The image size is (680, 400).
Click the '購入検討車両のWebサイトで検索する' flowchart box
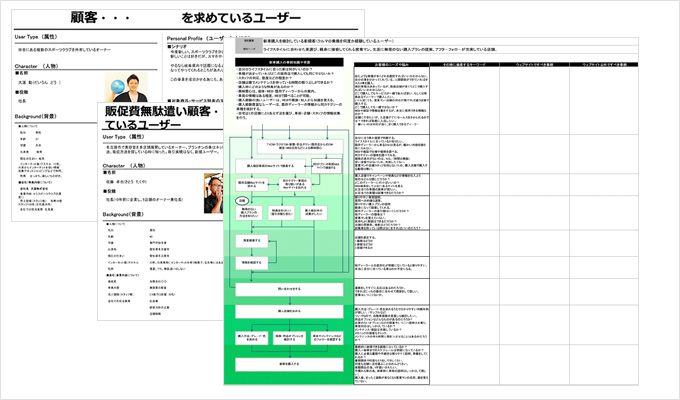pyautogui.click(x=271, y=166)
